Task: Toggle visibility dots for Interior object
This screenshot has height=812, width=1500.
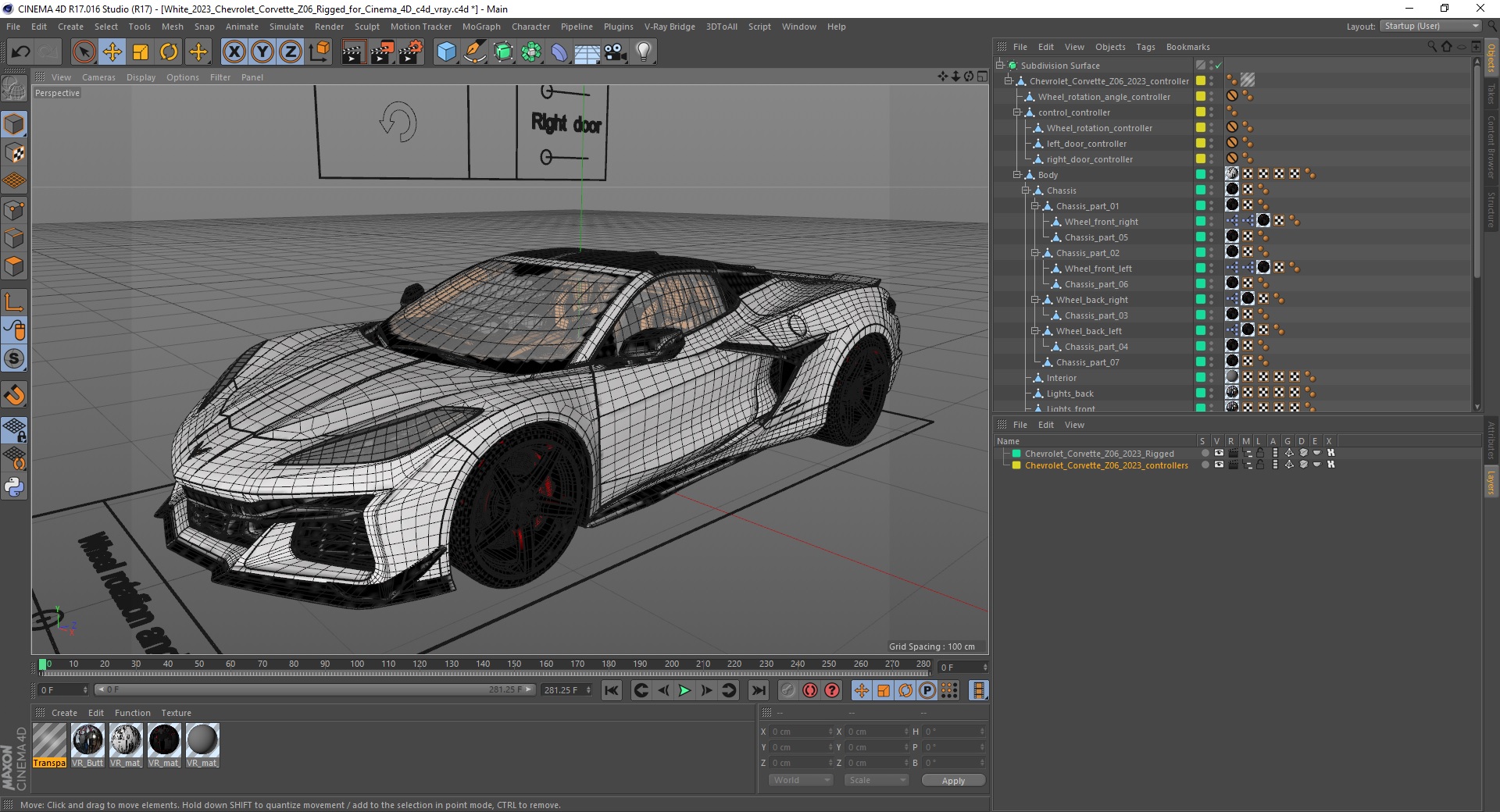Action: point(1212,378)
